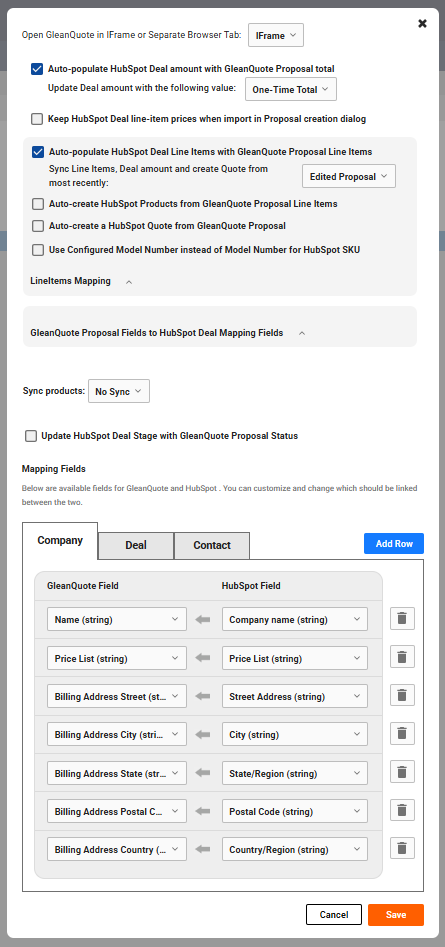The width and height of the screenshot is (445, 947).
Task: Open the One-Time Total dropdown
Action: click(x=290, y=89)
